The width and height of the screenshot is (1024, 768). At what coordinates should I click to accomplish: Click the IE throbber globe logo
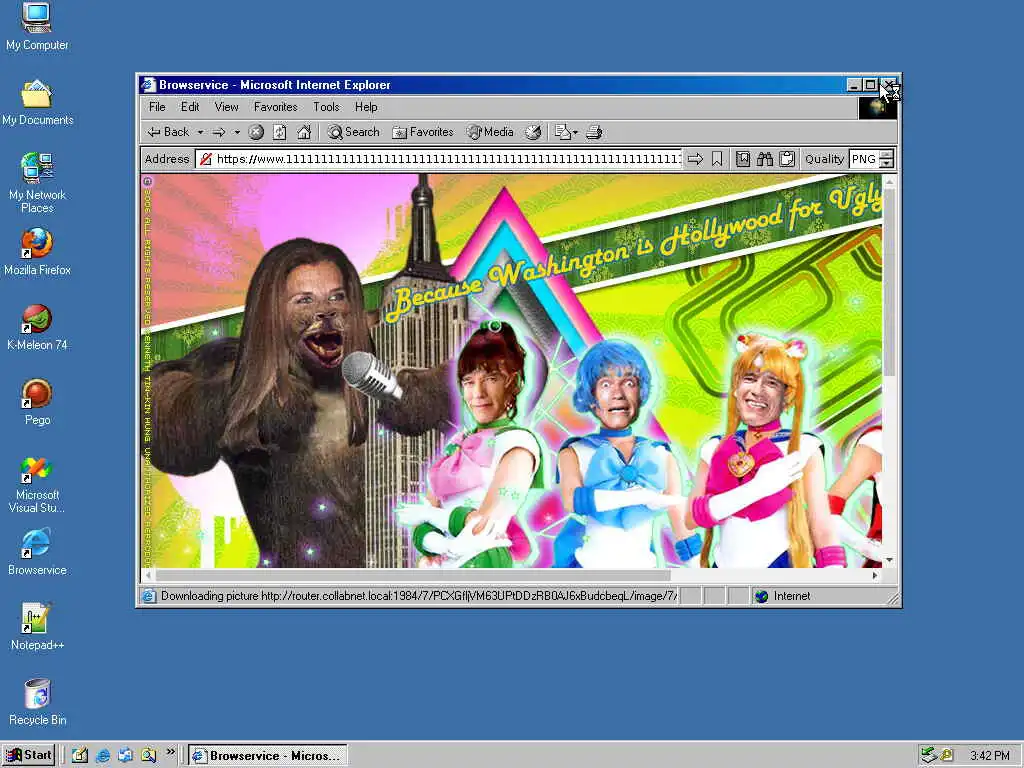tap(878, 107)
